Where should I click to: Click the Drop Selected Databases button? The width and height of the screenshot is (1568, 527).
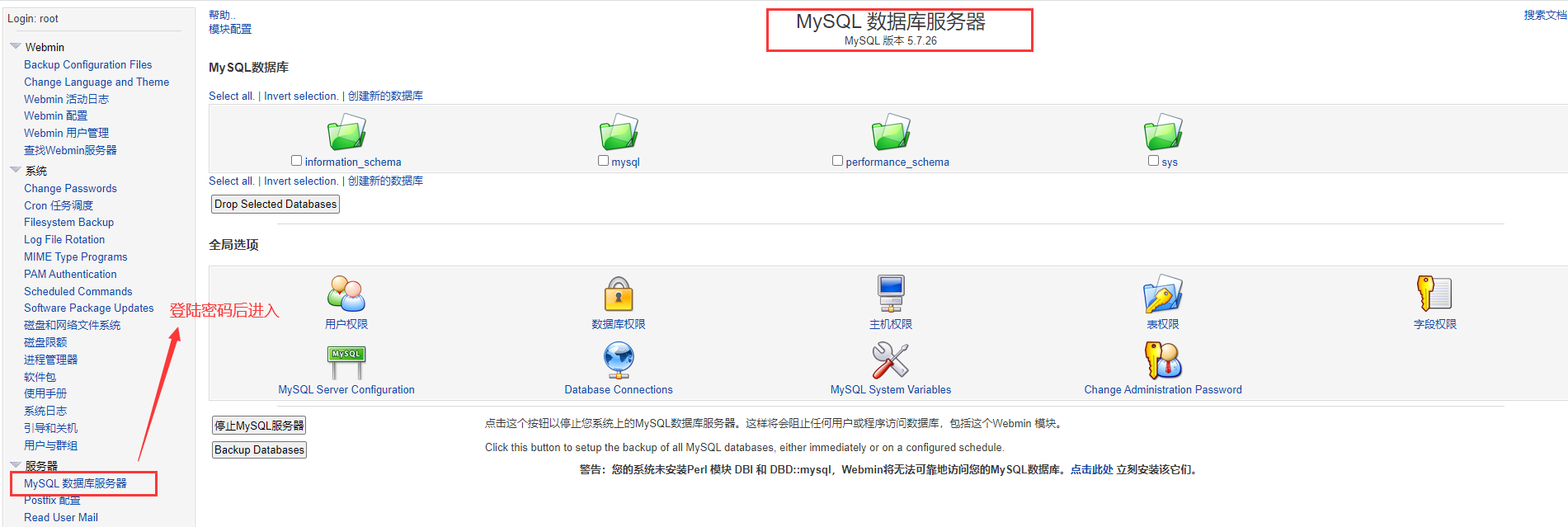tap(275, 204)
